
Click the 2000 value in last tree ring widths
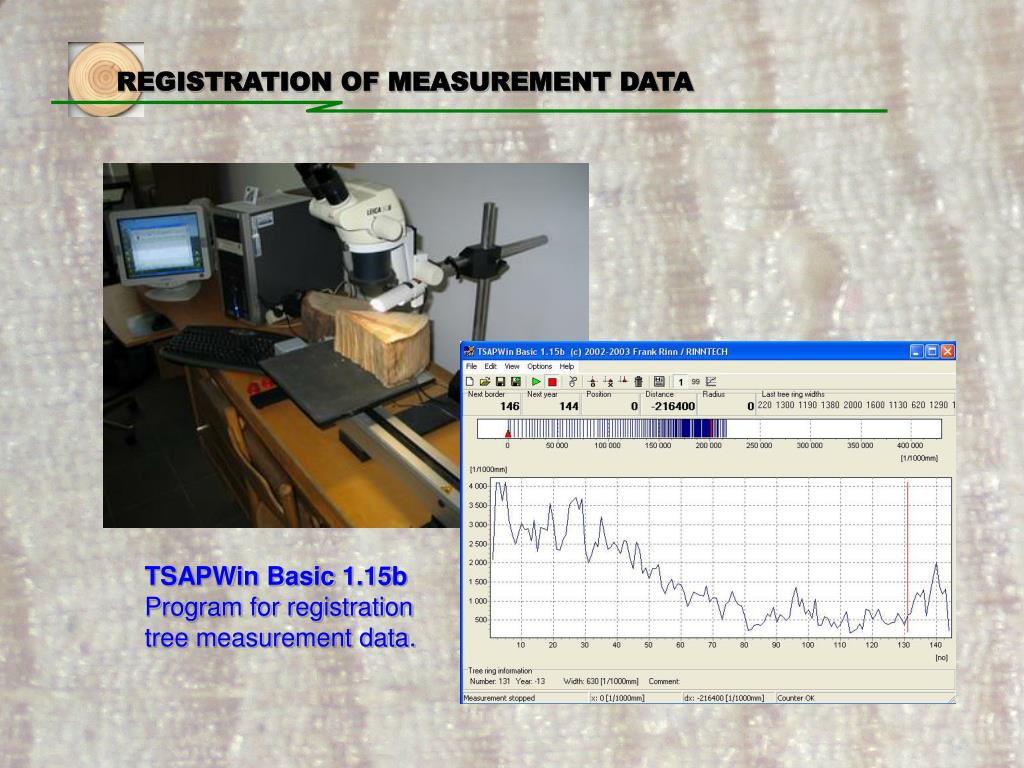[852, 405]
